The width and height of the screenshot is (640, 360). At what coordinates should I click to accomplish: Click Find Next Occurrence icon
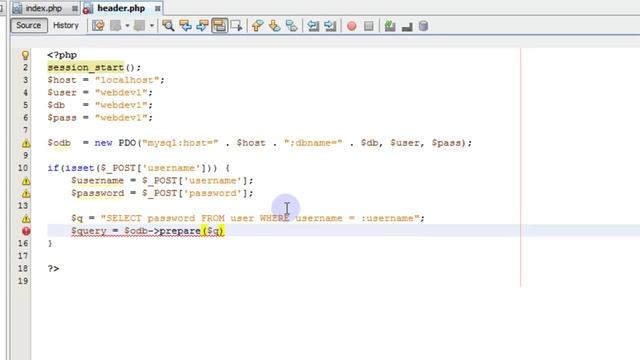click(x=202, y=26)
